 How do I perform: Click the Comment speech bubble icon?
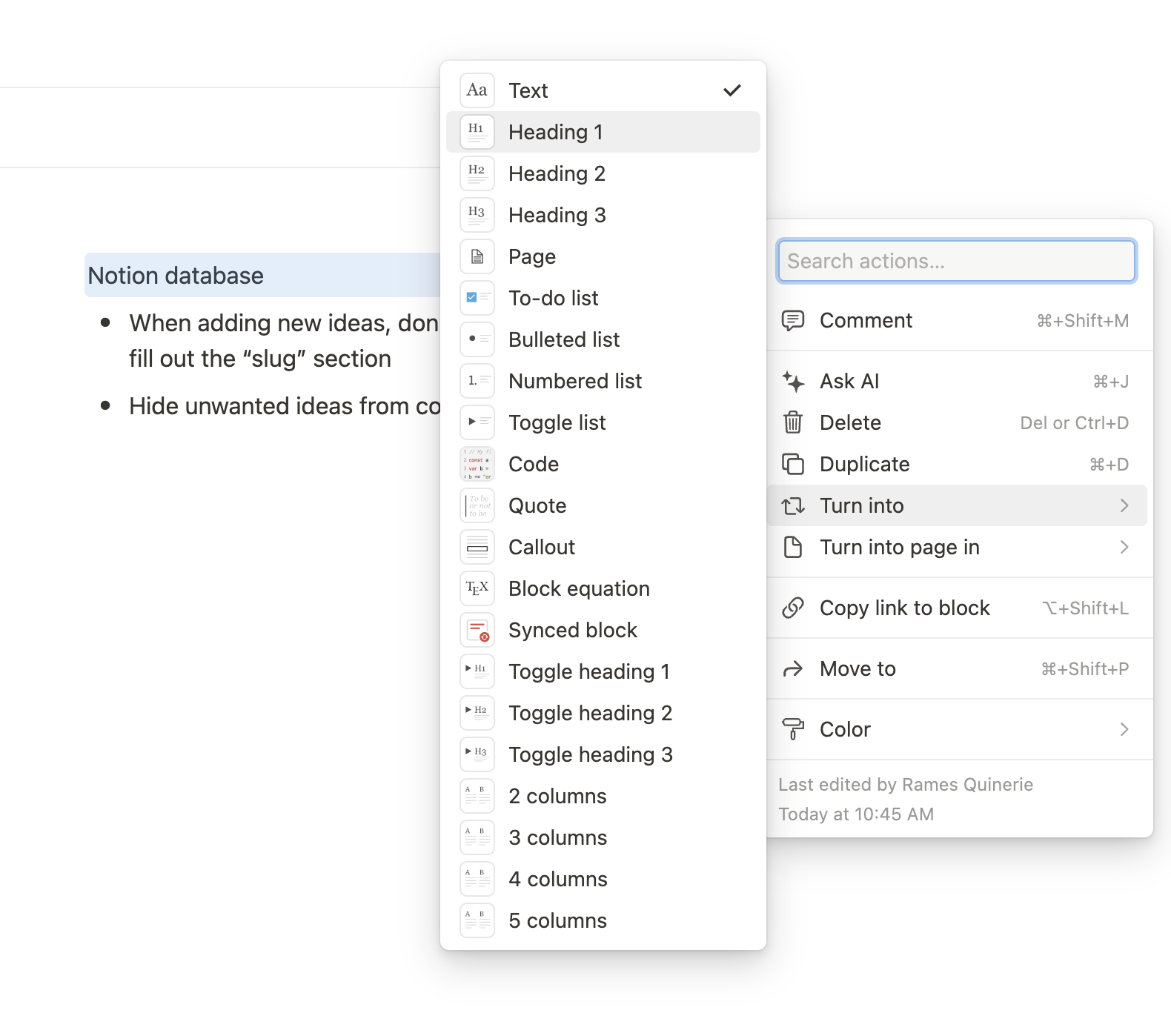[793, 321]
